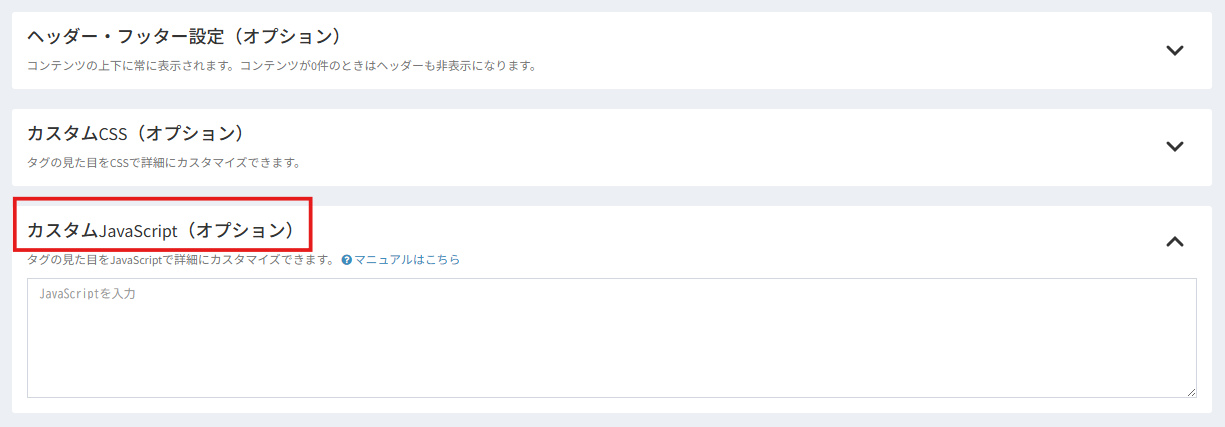Image resolution: width=1225 pixels, height=427 pixels.
Task: Click blank space in the ヘッダー・フッター設定 card
Action: click(800, 50)
